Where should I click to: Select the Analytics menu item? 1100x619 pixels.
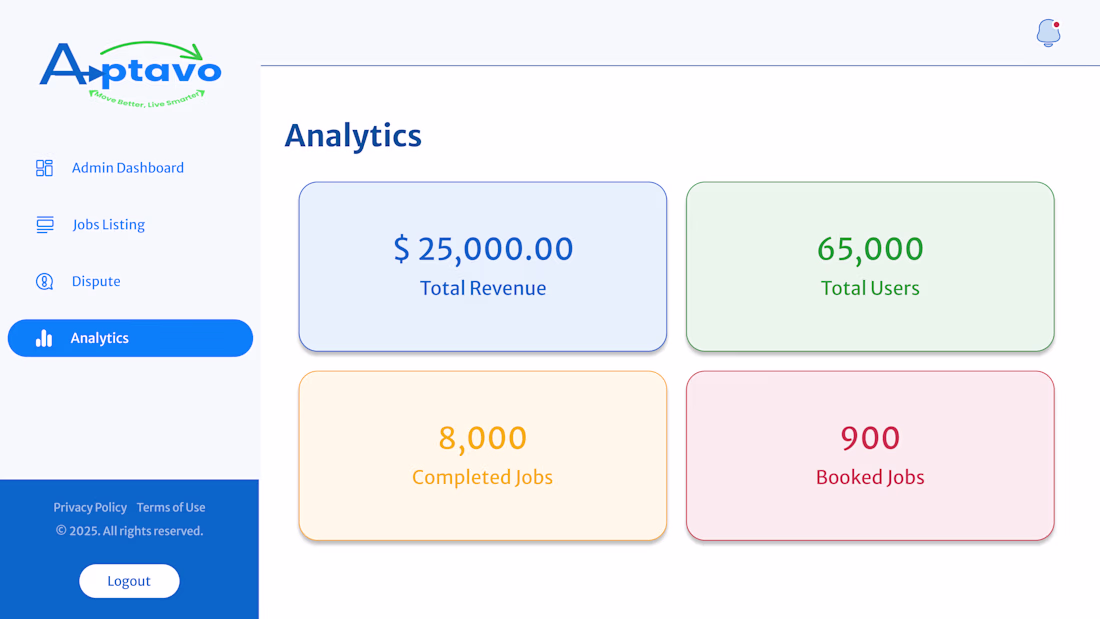[x=130, y=338]
